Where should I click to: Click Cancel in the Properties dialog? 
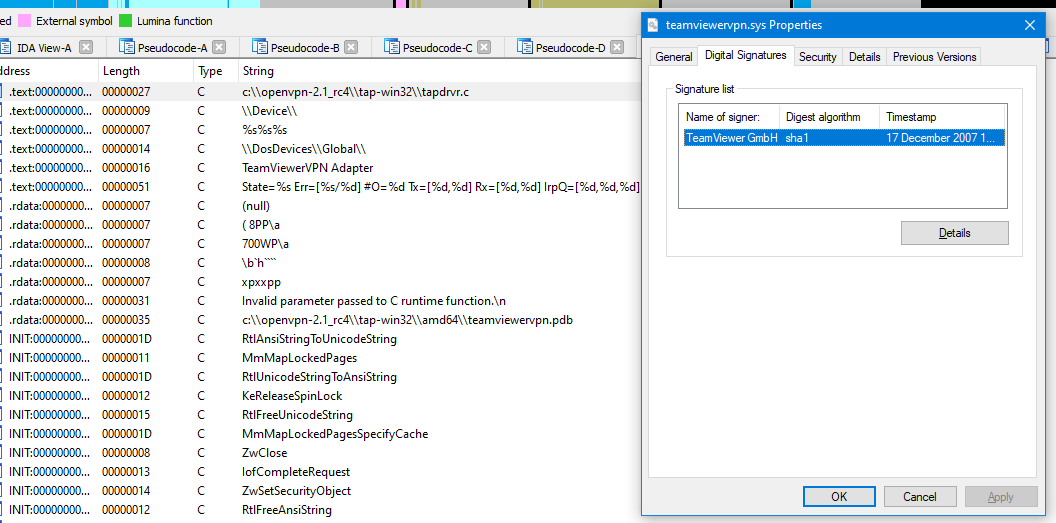click(920, 497)
